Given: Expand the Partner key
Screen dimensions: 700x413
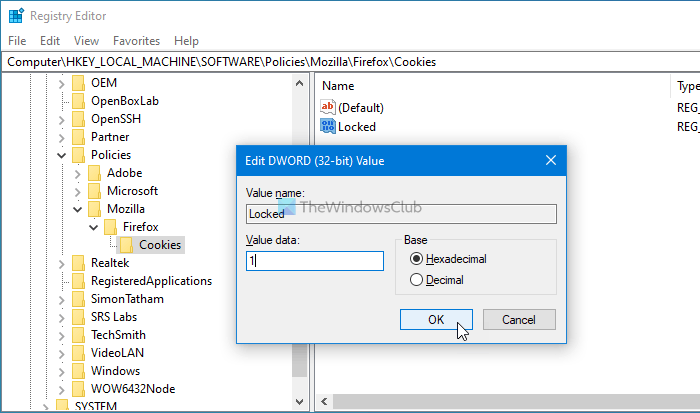Looking at the screenshot, I should [x=62, y=138].
